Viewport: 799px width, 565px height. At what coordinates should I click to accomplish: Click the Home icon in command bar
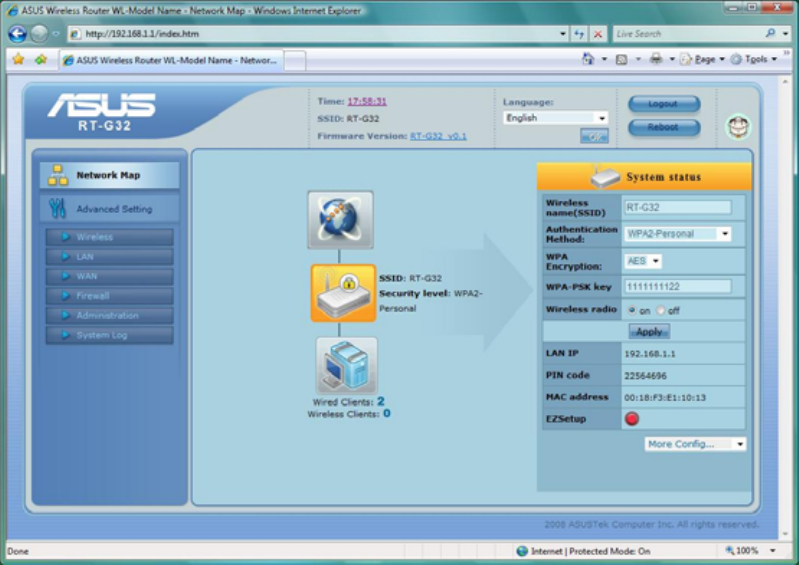pos(588,59)
